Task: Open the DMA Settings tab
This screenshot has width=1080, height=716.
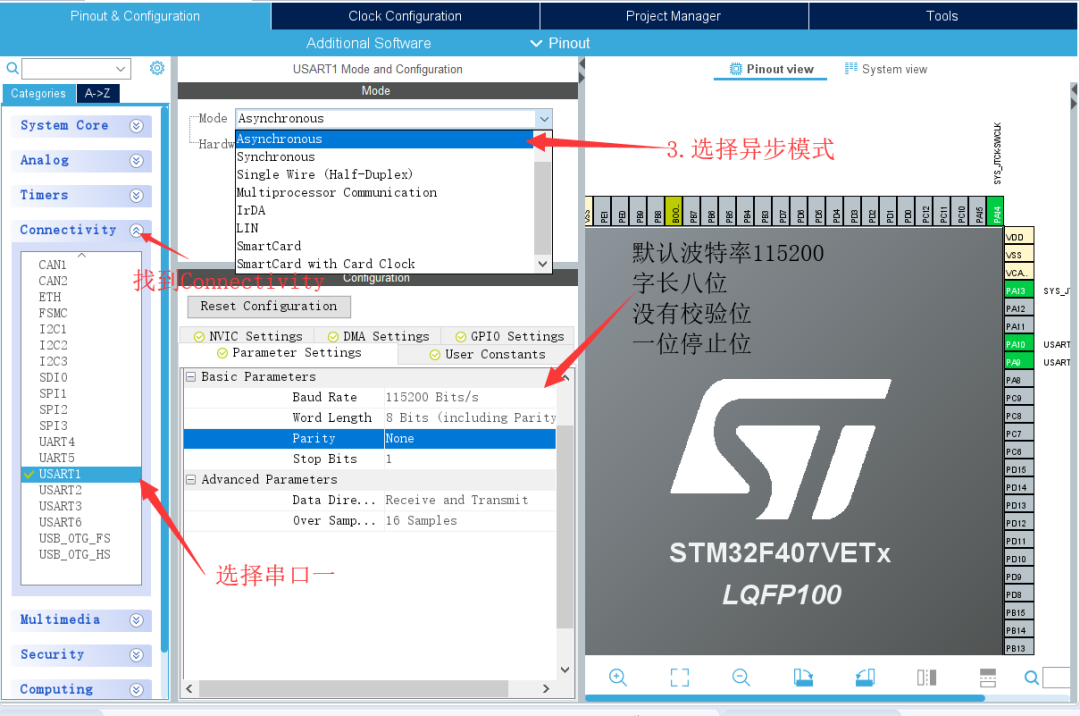Action: pyautogui.click(x=378, y=336)
